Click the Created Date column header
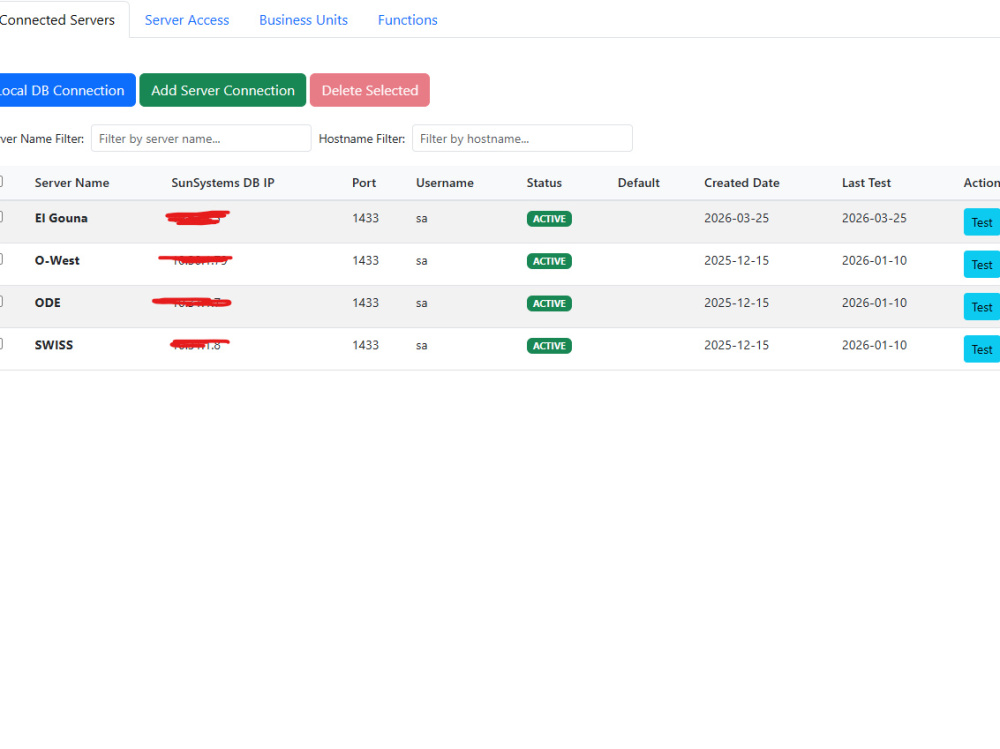The width and height of the screenshot is (1000, 749). click(742, 182)
